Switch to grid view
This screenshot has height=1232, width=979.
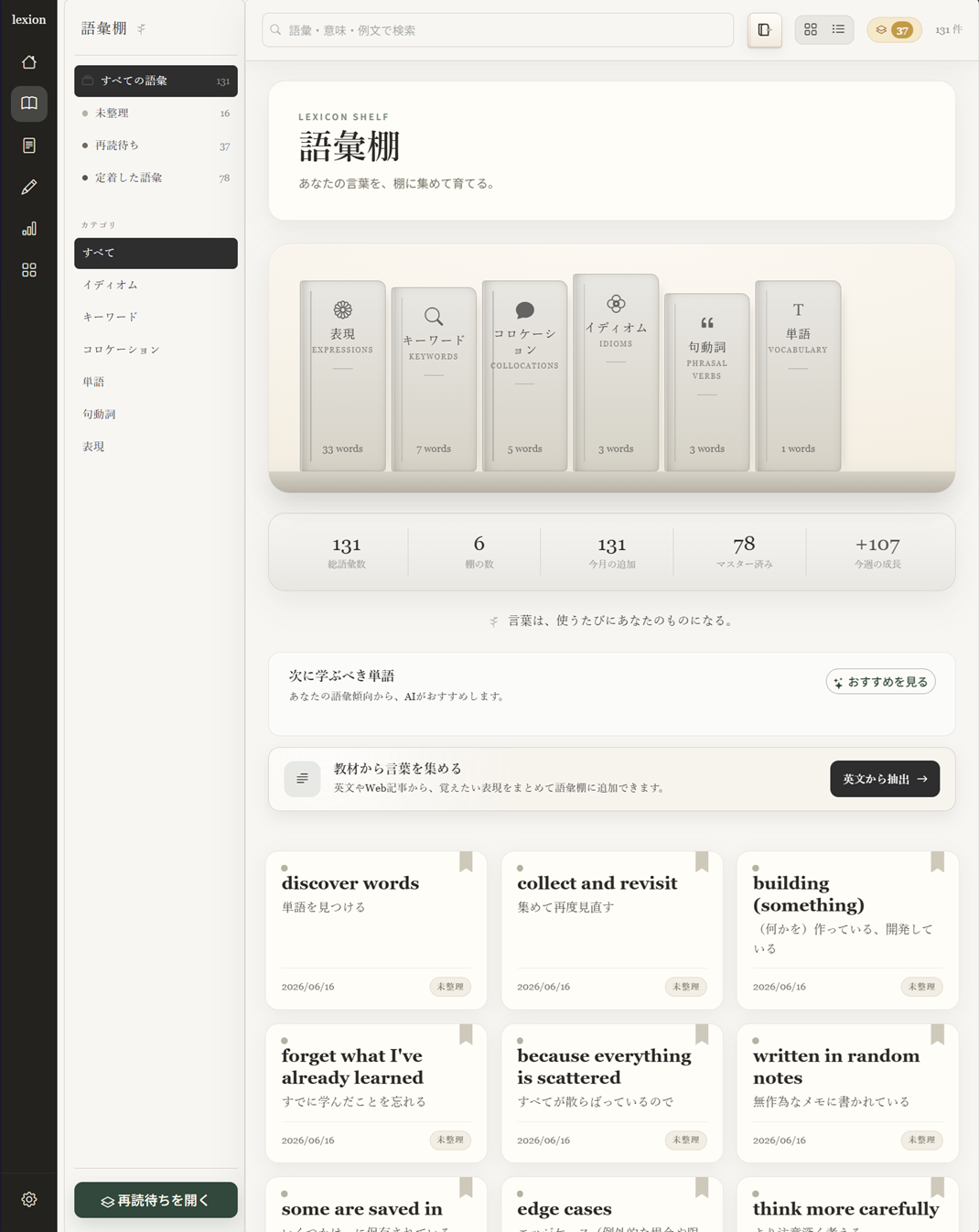pyautogui.click(x=811, y=30)
